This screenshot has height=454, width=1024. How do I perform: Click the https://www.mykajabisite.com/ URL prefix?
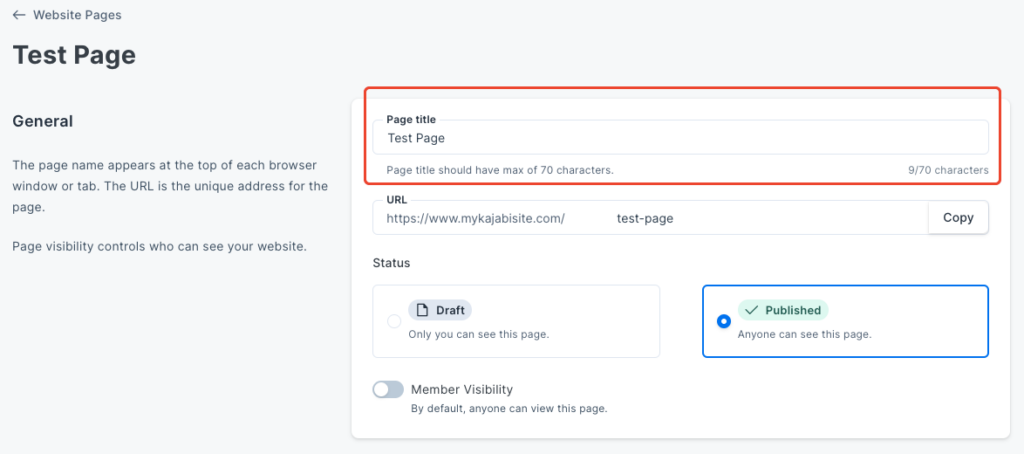click(475, 219)
